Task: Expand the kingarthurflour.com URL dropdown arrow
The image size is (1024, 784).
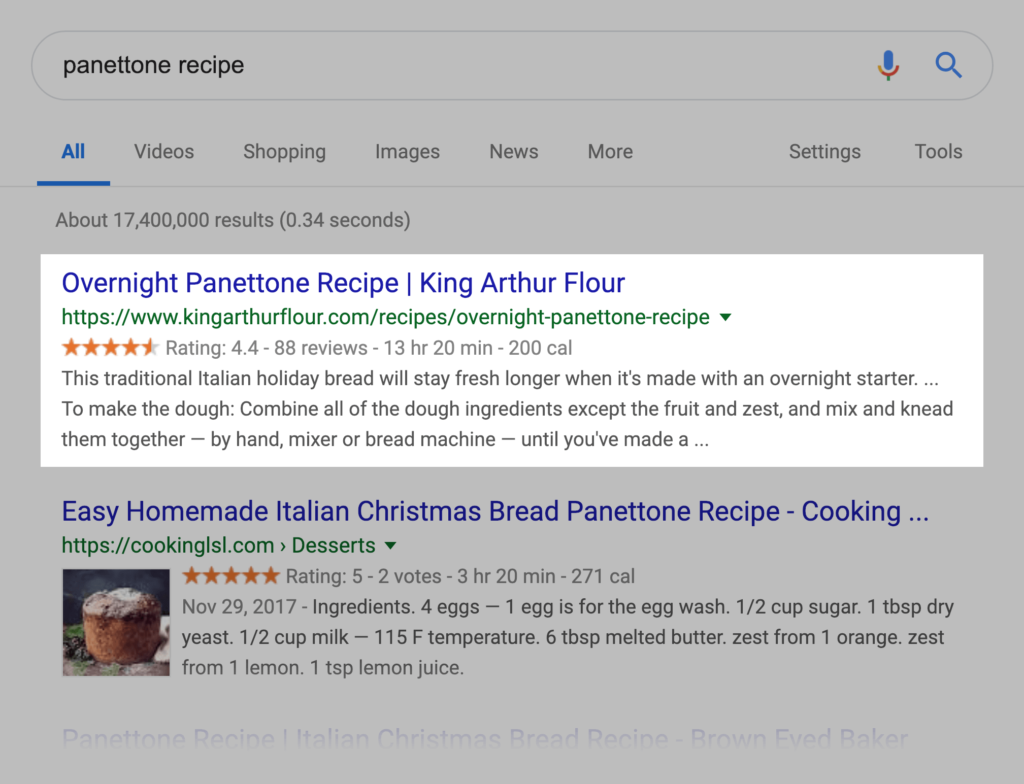Action: coord(726,317)
